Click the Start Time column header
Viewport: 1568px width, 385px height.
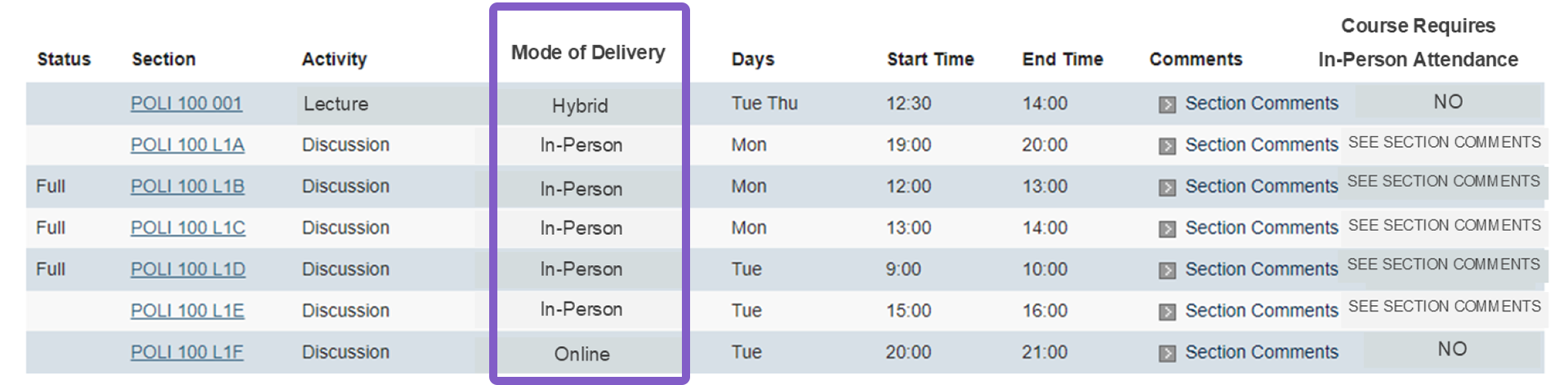click(x=930, y=59)
